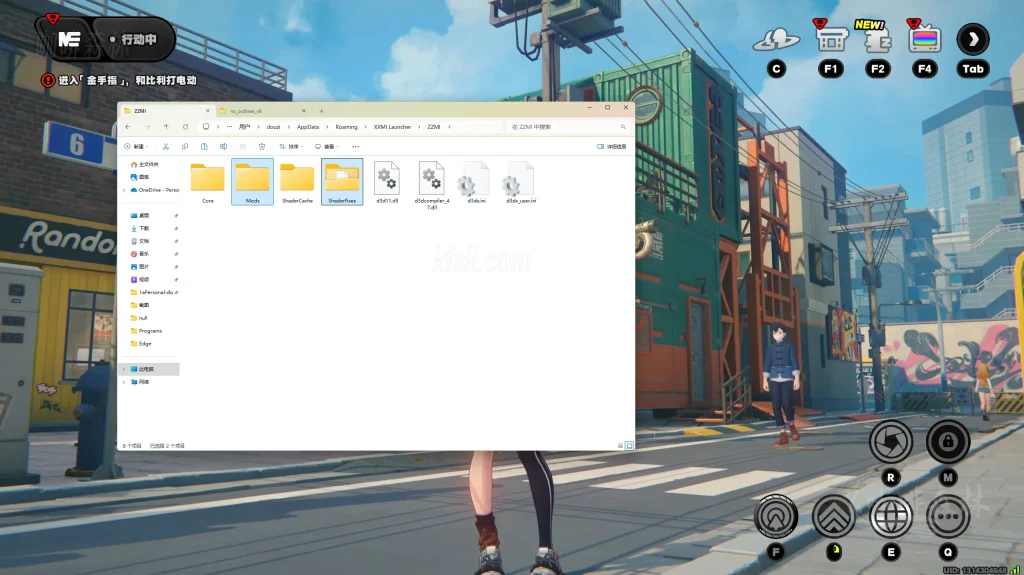Click the padlock icon above M
The image size is (1024, 575).
point(947,441)
